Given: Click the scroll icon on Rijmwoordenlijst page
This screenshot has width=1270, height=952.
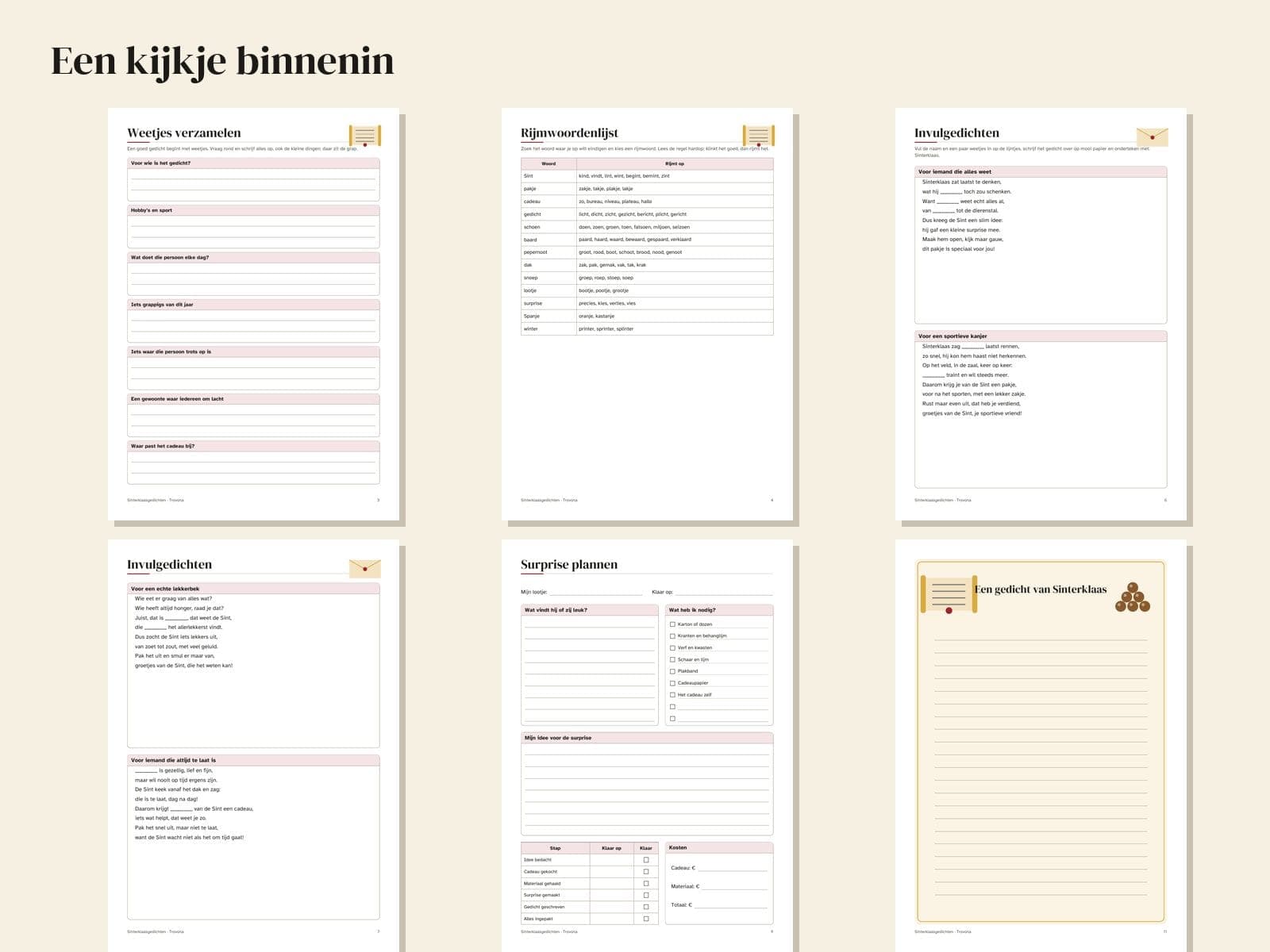Looking at the screenshot, I should [759, 136].
